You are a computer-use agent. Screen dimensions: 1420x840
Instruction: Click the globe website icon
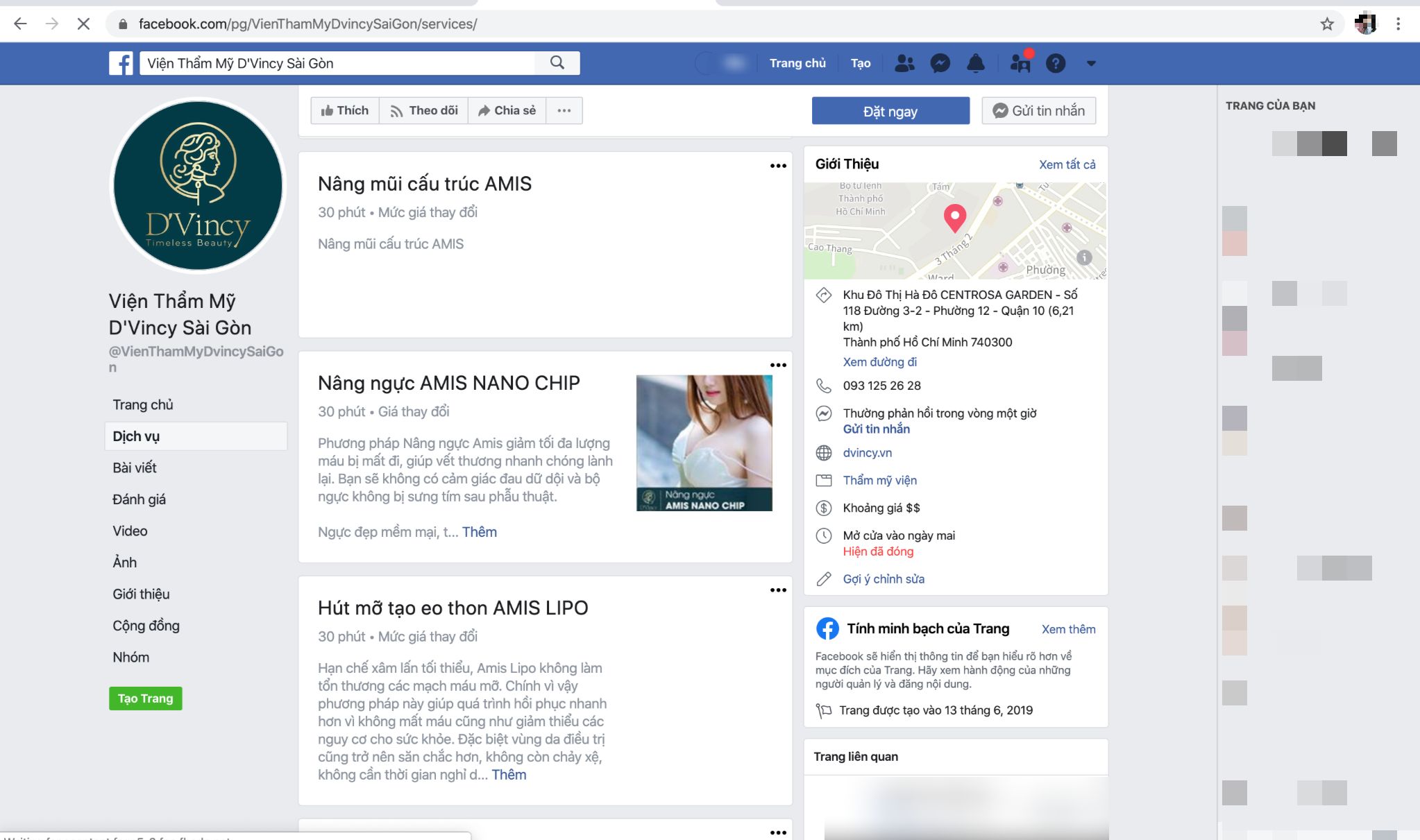pos(823,453)
